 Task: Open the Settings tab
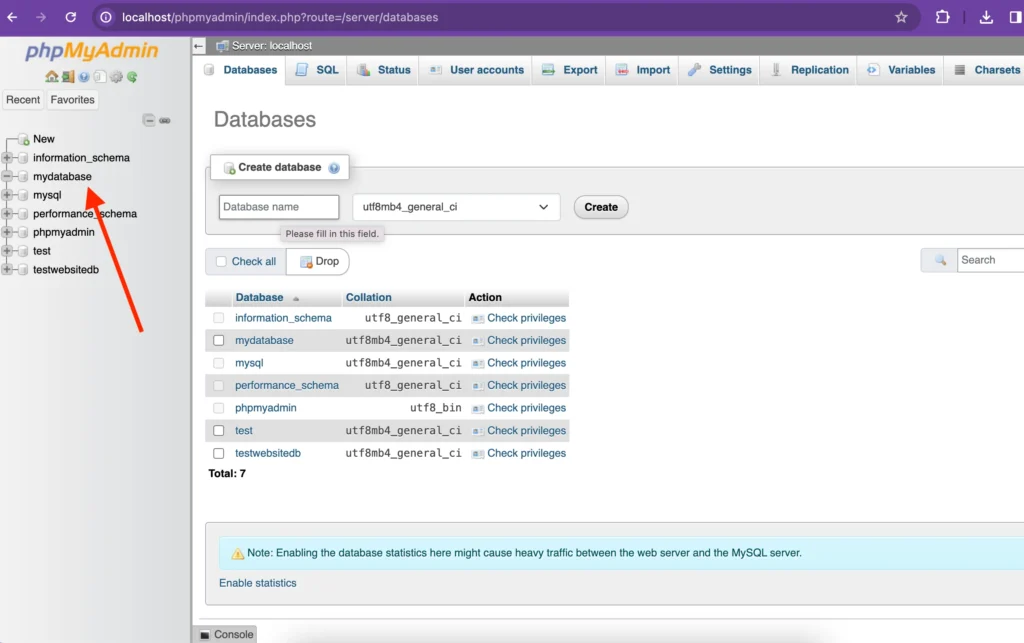click(x=720, y=70)
